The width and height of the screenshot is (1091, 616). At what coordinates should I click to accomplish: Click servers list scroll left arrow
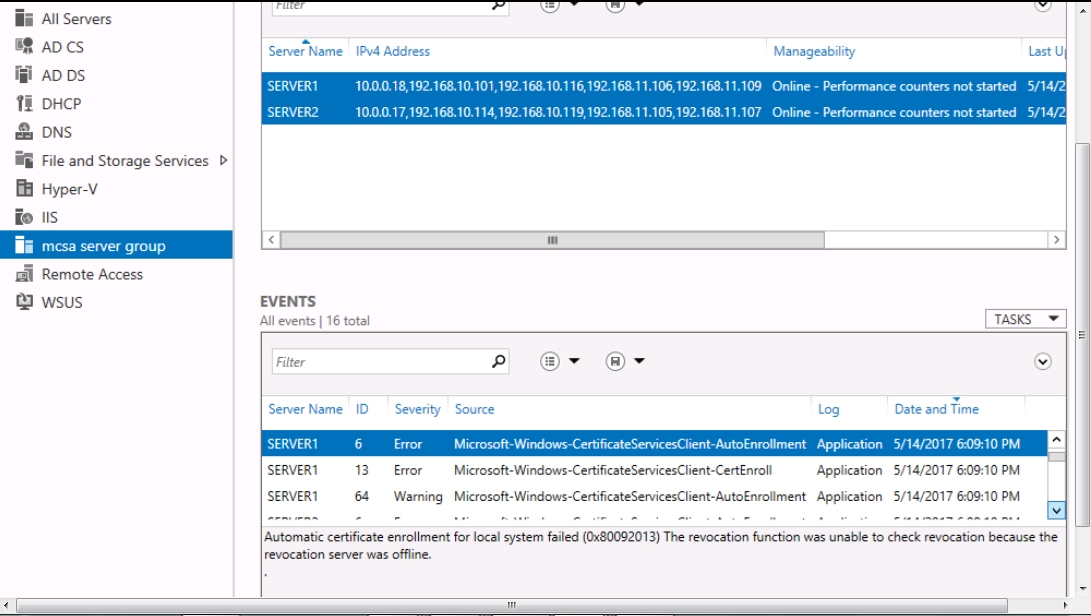[271, 239]
